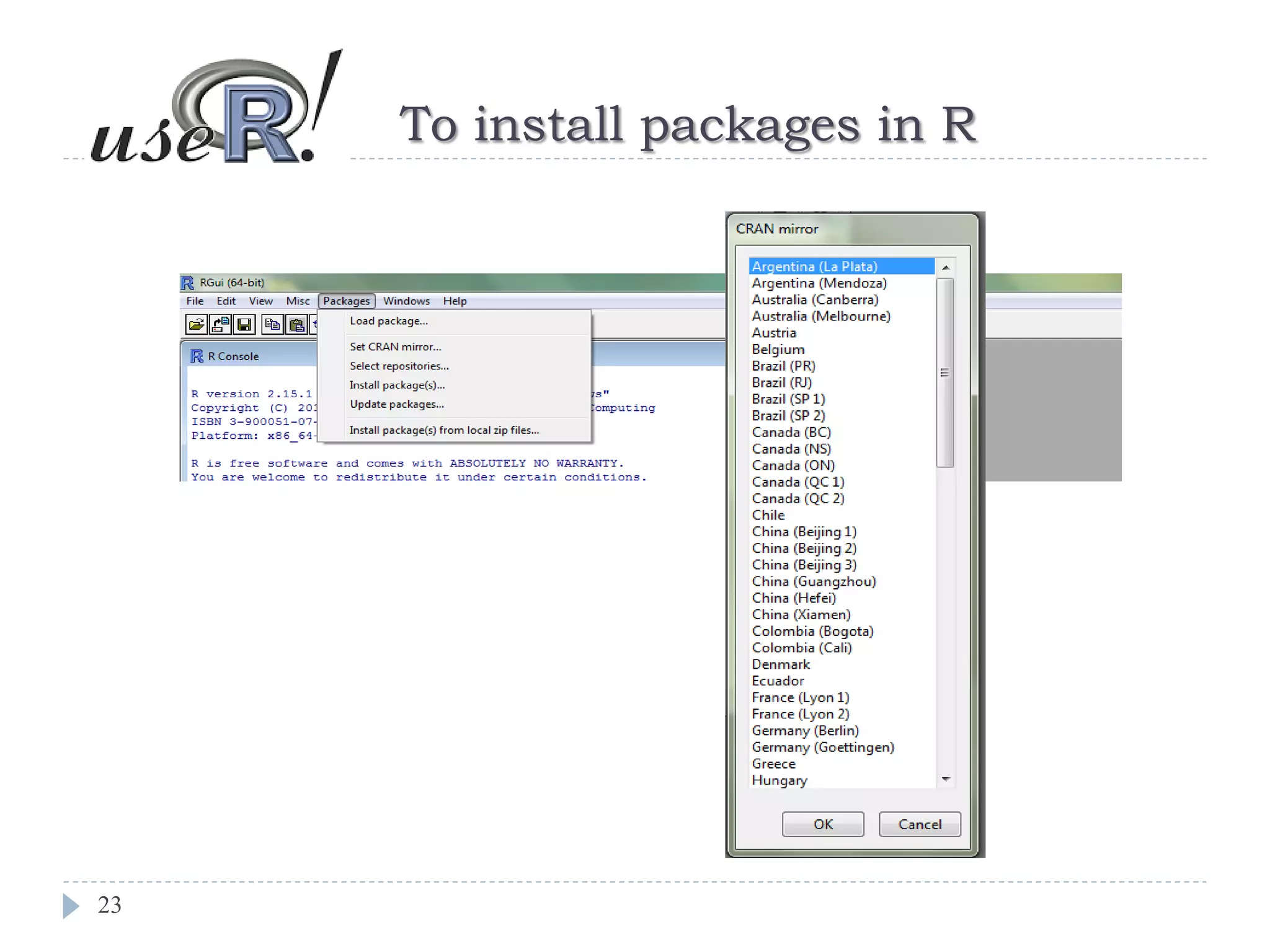Click the mirror list scrollbar thumb
The image size is (1270, 952).
tap(945, 372)
